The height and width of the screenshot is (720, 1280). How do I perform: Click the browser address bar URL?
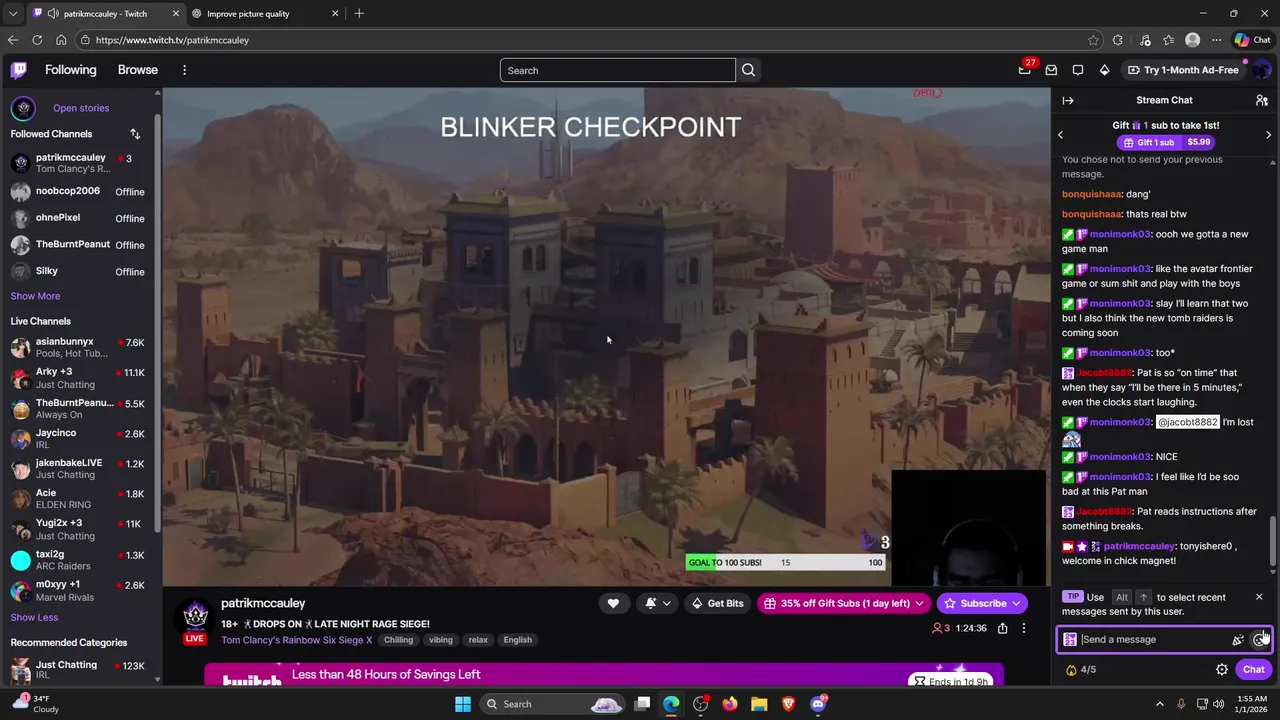172,40
